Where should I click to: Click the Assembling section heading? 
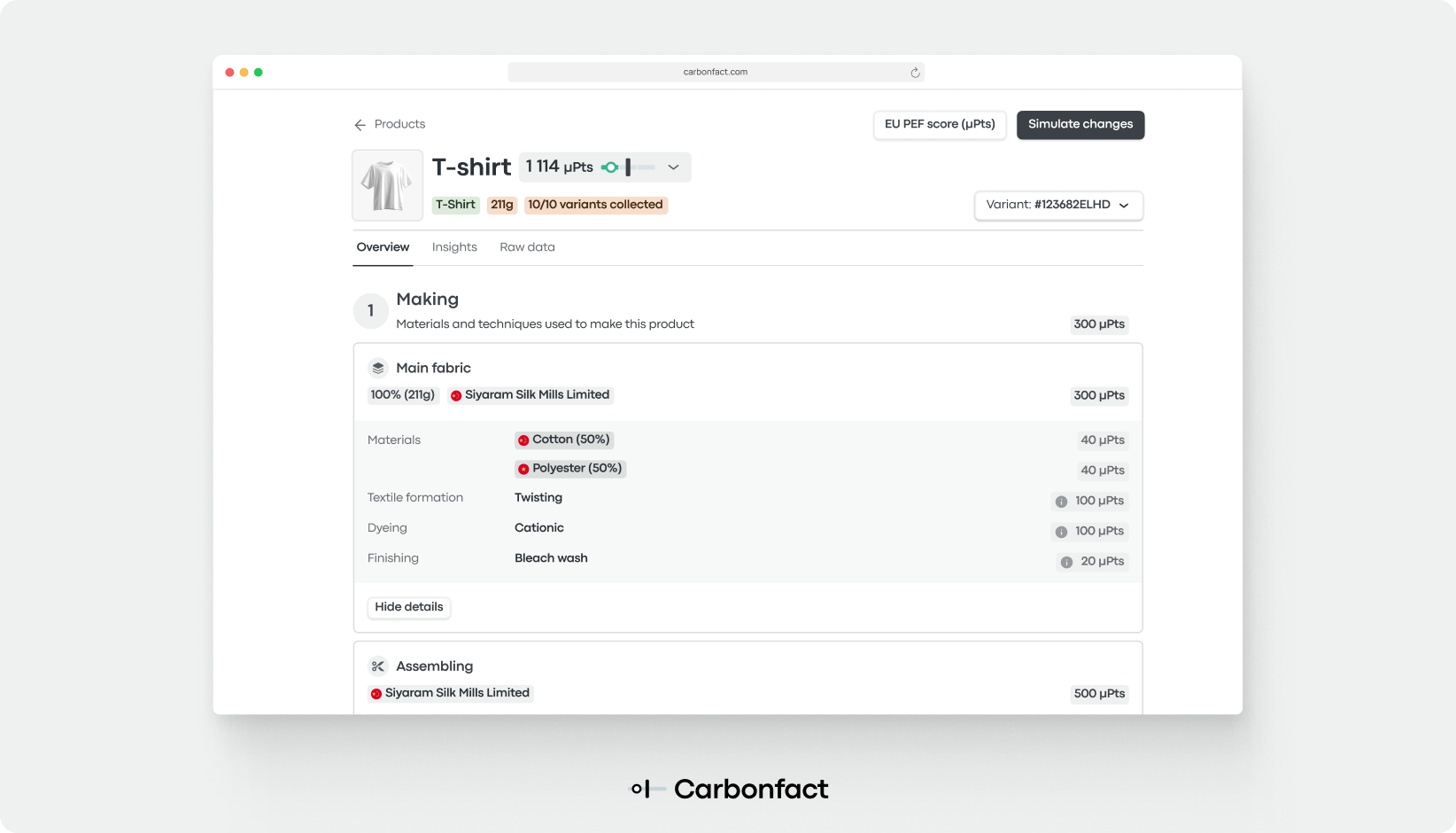tap(434, 666)
